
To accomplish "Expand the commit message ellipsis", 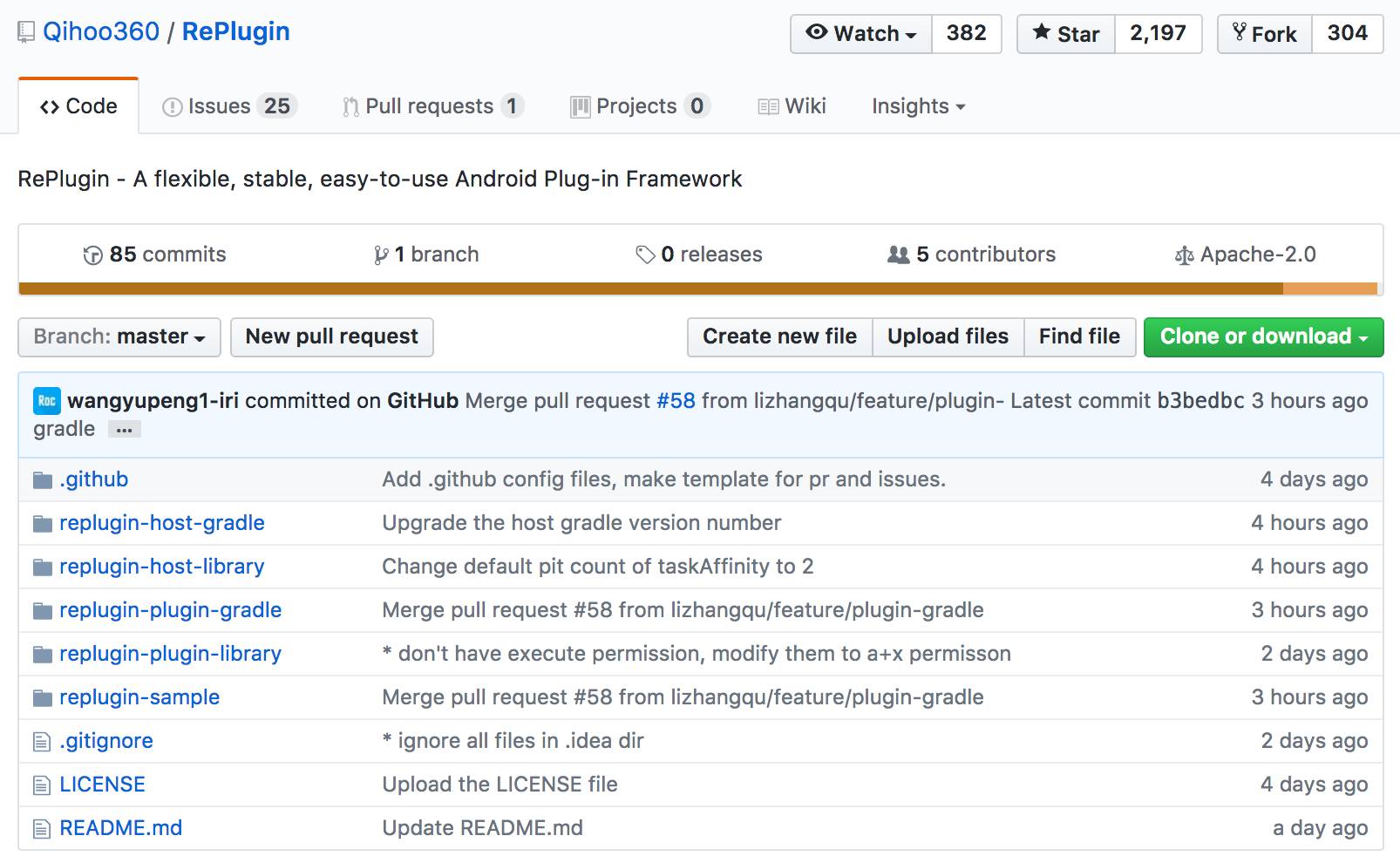I will tap(124, 430).
